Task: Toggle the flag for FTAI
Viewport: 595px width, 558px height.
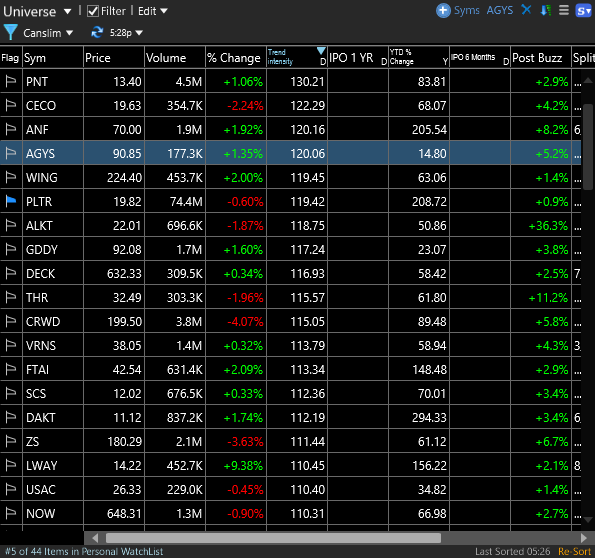Action: [11, 369]
